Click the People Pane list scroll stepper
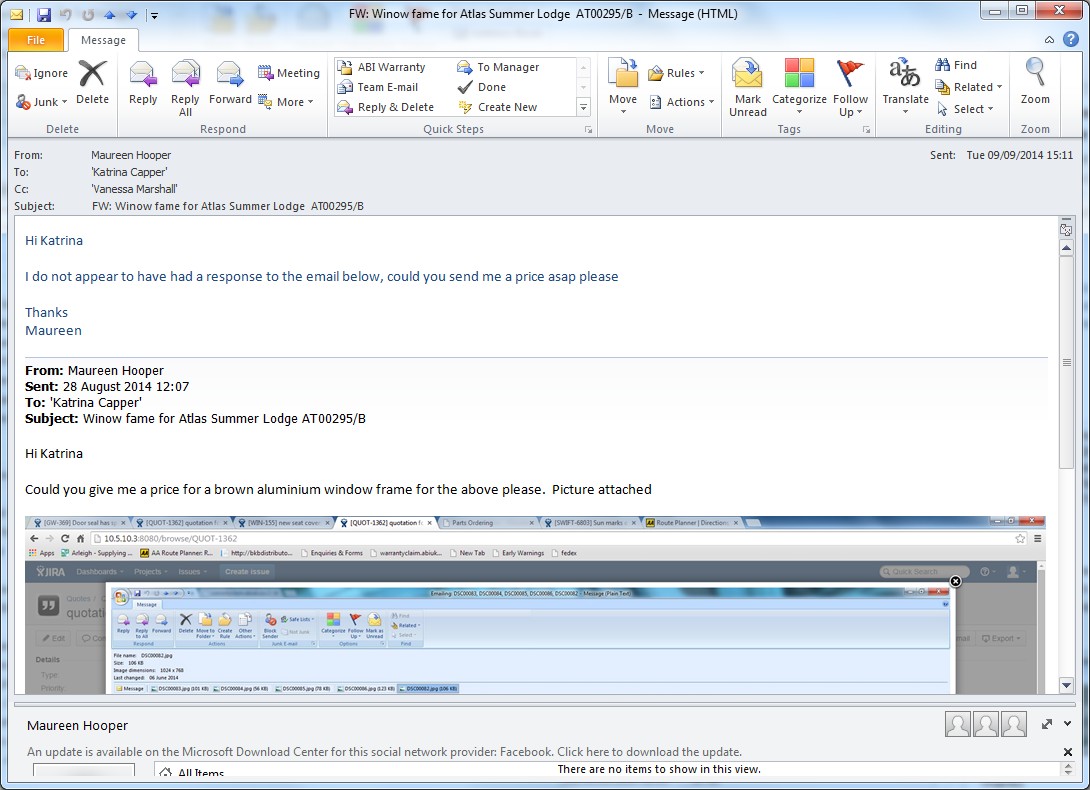The image size is (1090, 790). (x=1068, y=768)
